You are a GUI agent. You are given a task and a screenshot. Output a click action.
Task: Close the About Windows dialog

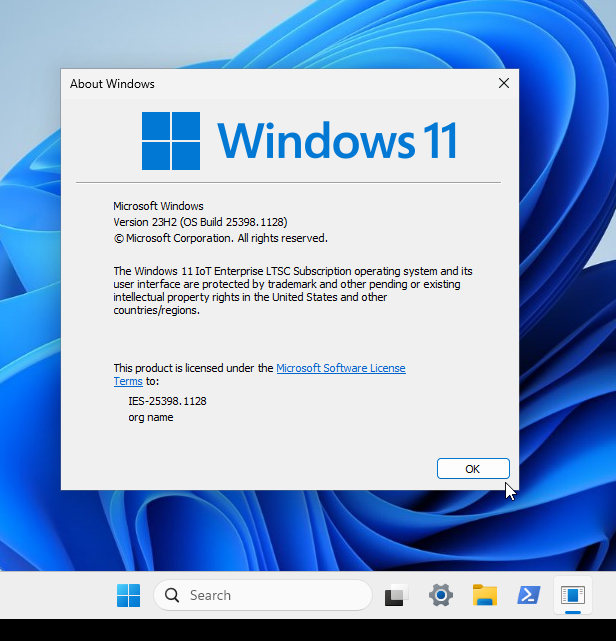pos(504,83)
